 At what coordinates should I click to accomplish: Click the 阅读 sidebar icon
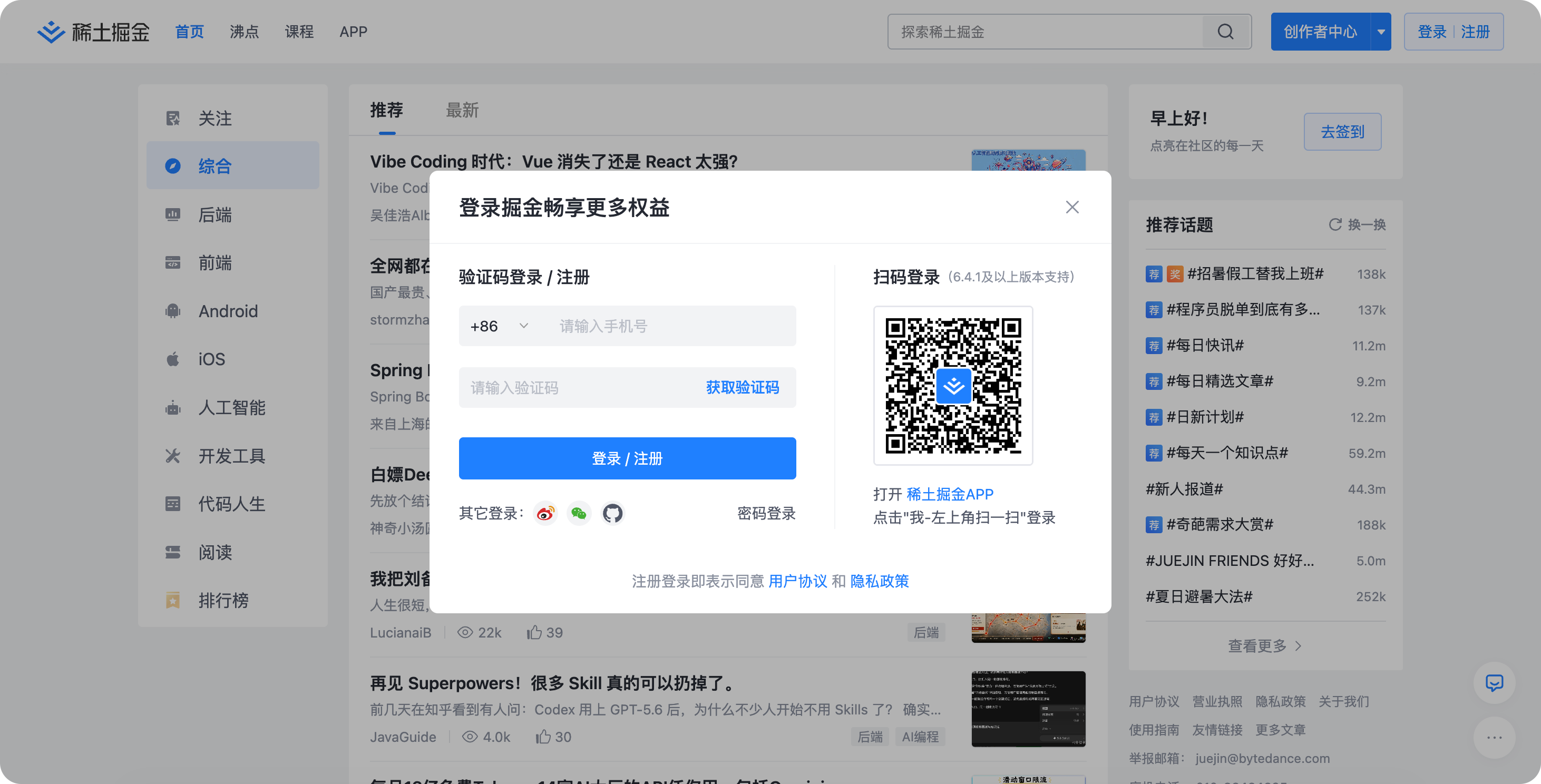(x=173, y=552)
